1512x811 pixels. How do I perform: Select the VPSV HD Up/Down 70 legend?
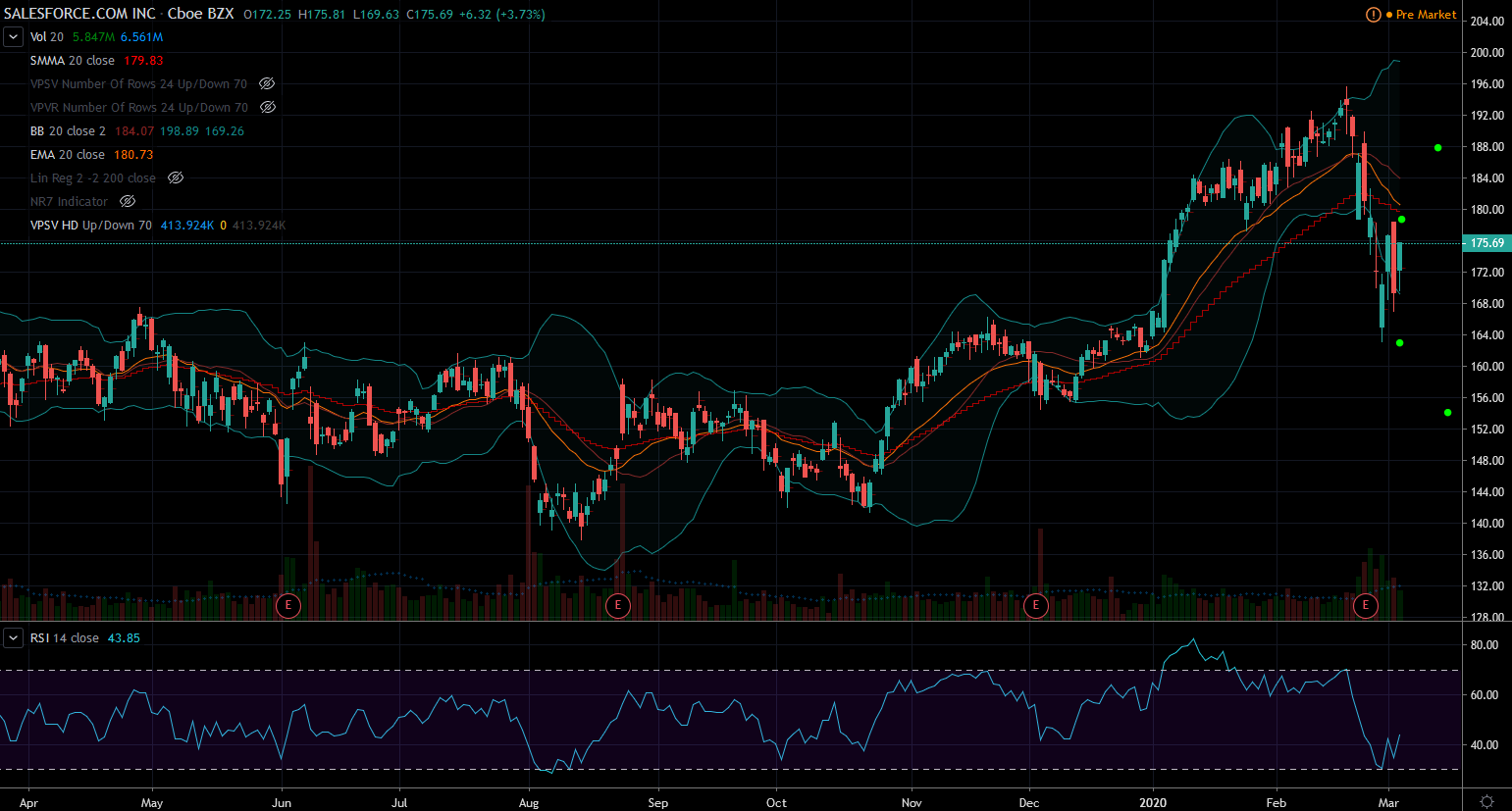click(x=91, y=226)
